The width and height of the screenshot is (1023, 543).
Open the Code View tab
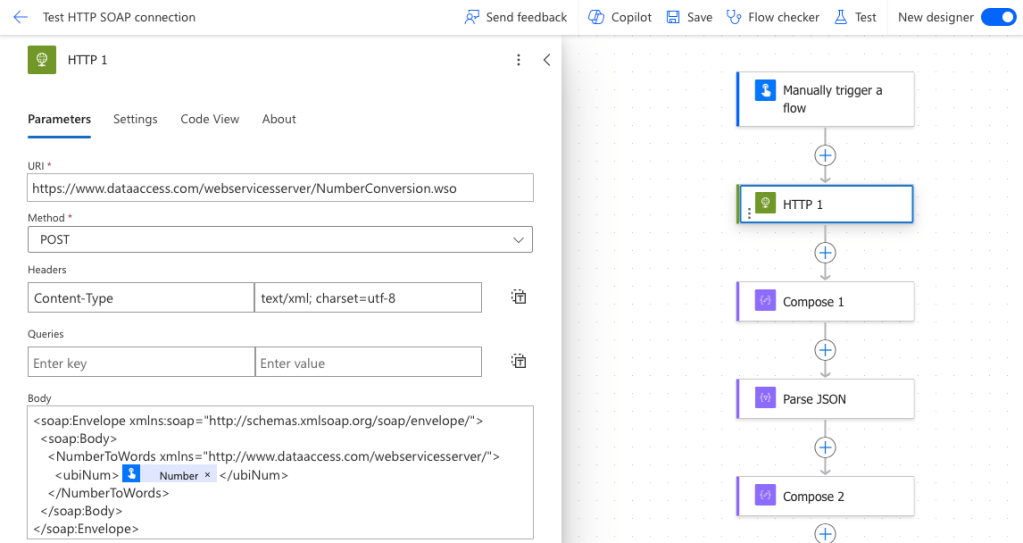209,119
